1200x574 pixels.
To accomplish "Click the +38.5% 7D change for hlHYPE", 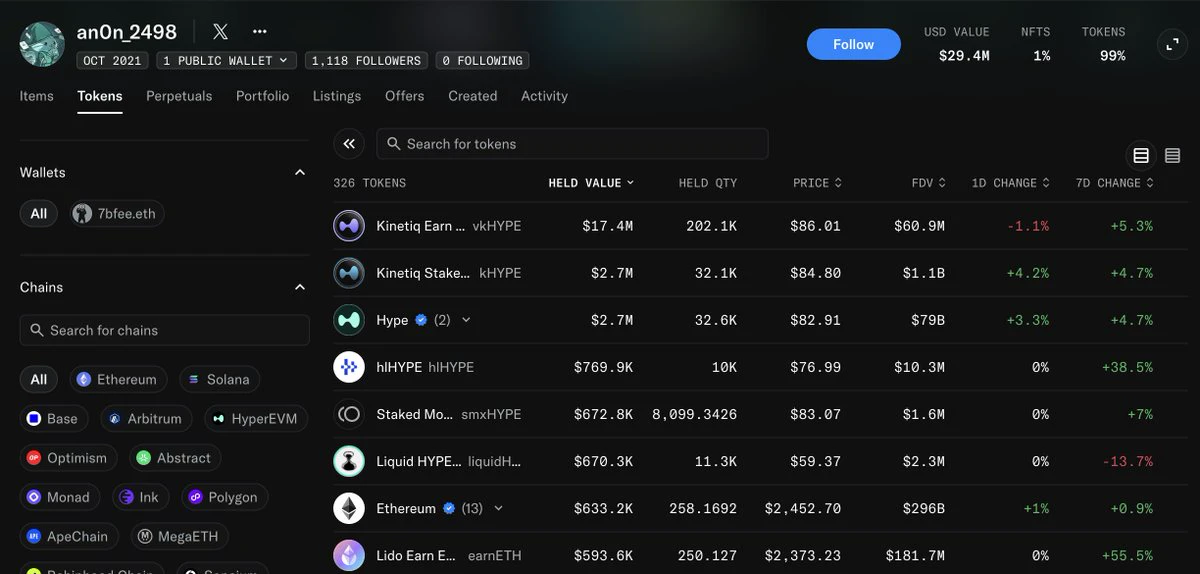I will pos(1127,367).
